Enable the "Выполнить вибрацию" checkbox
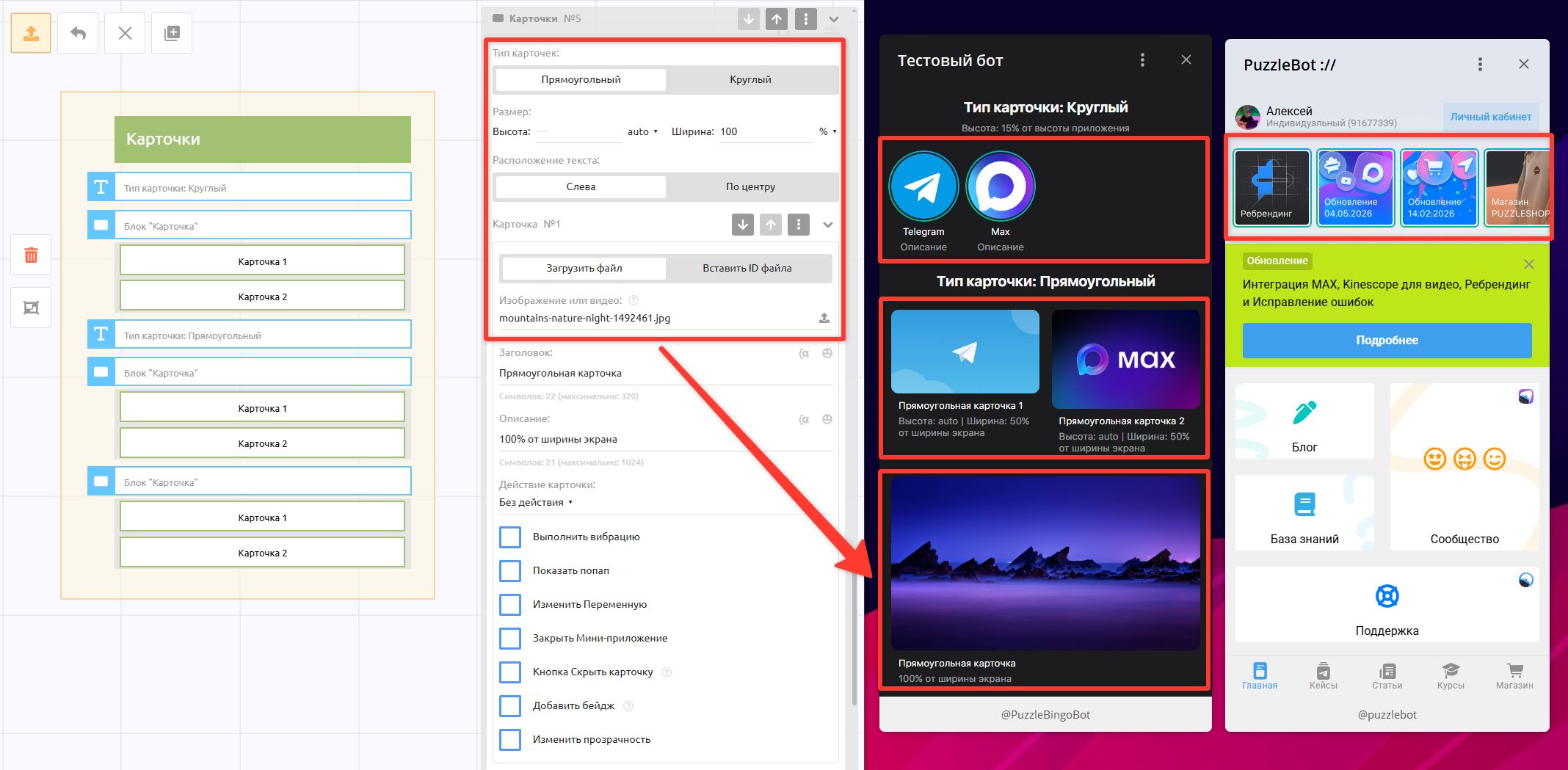Screen dimensions: 1568x770 pyautogui.click(x=510, y=537)
